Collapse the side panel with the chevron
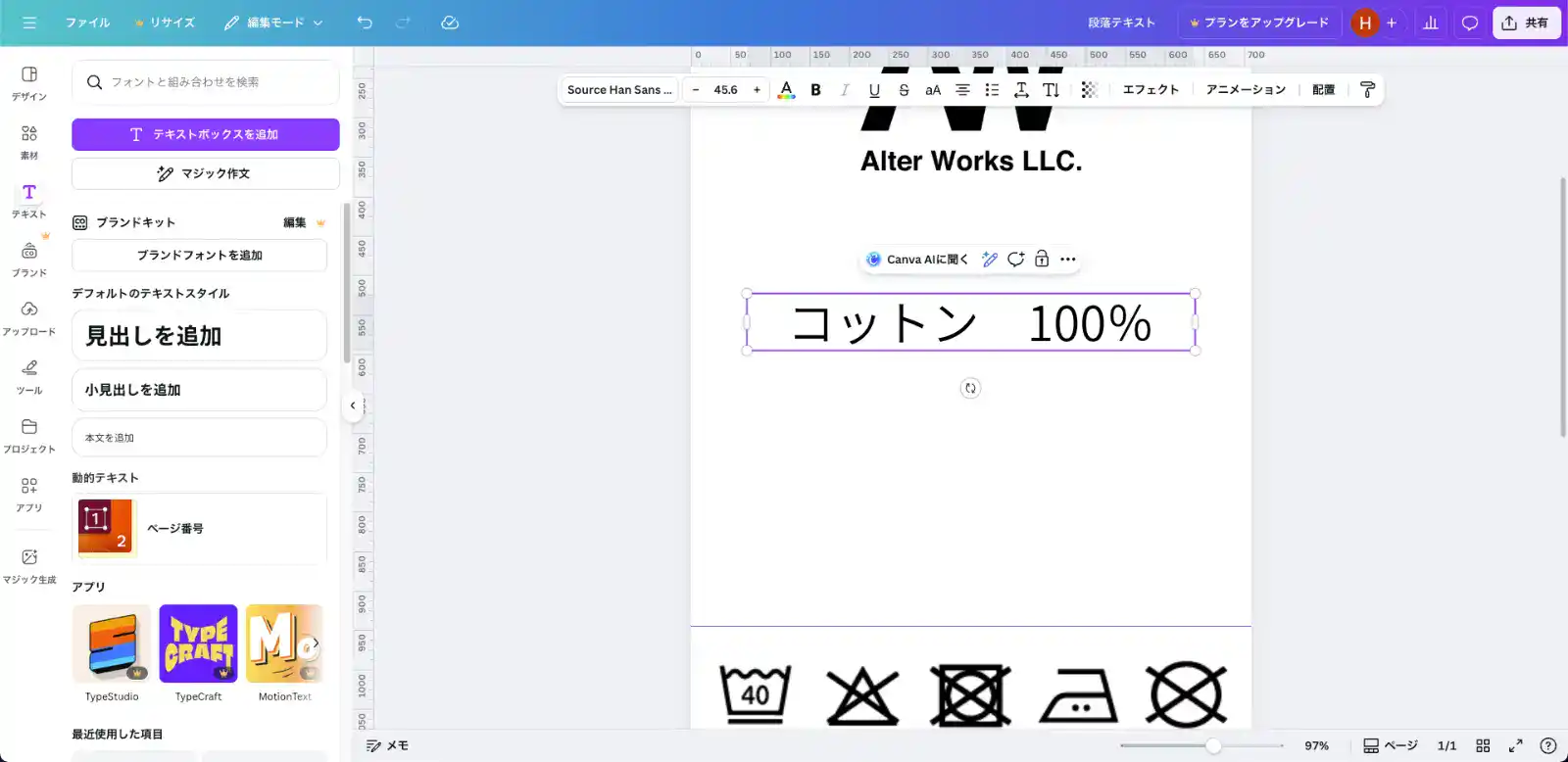 pos(353,405)
